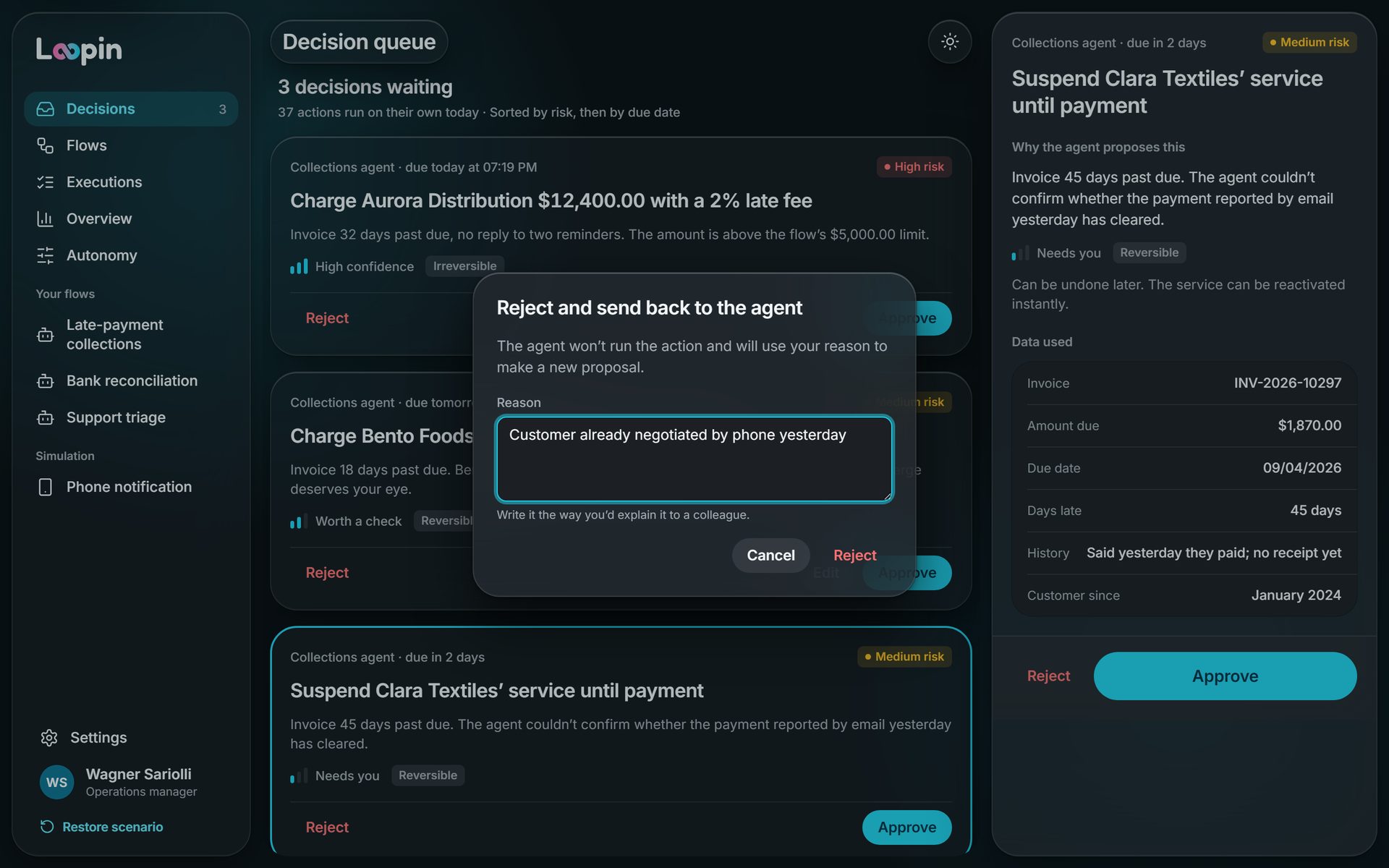This screenshot has height=868, width=1389.
Task: Open Settings in the sidebar
Action: pyautogui.click(x=131, y=737)
